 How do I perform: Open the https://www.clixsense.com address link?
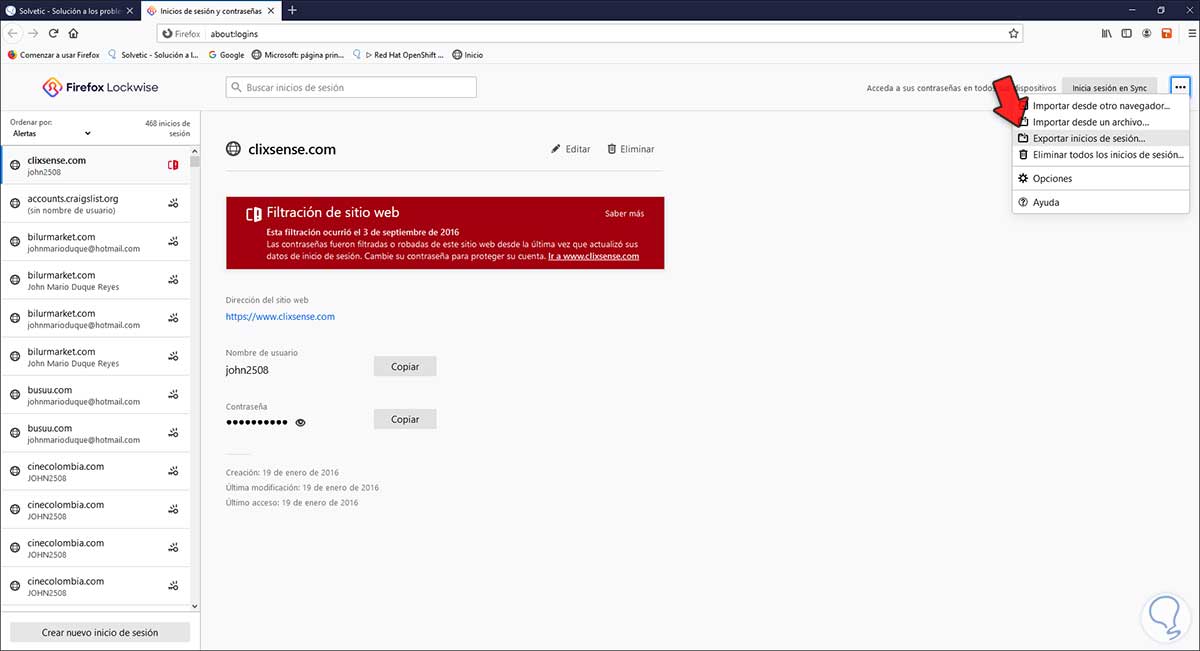click(280, 316)
